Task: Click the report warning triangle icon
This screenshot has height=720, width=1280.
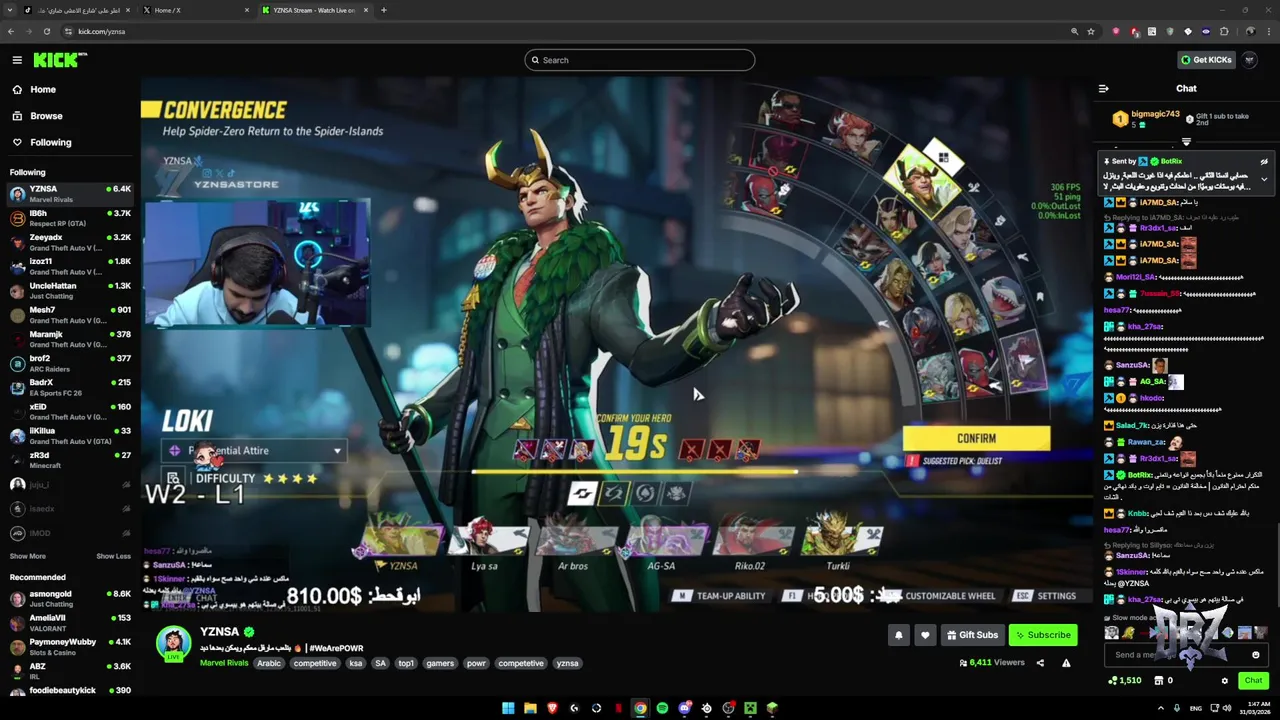Action: 1066,662
